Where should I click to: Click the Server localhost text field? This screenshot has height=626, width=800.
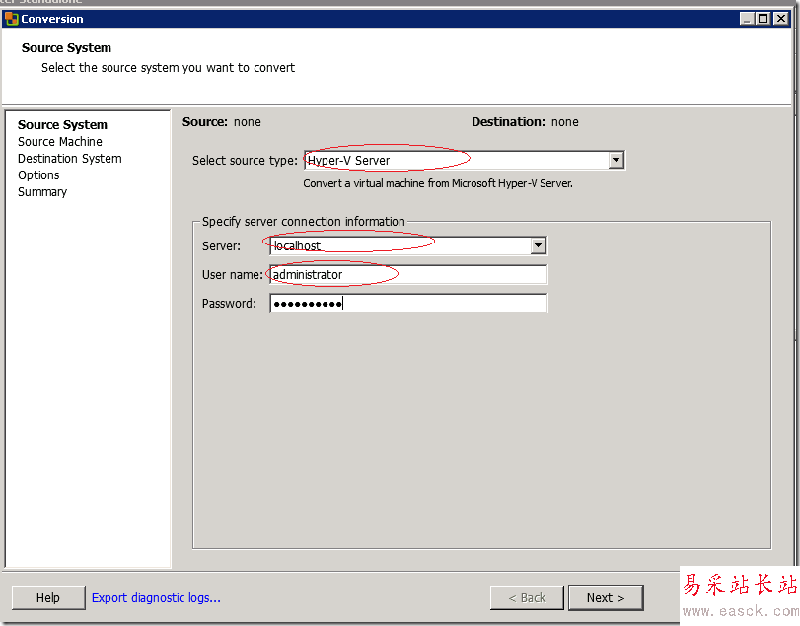tap(400, 245)
